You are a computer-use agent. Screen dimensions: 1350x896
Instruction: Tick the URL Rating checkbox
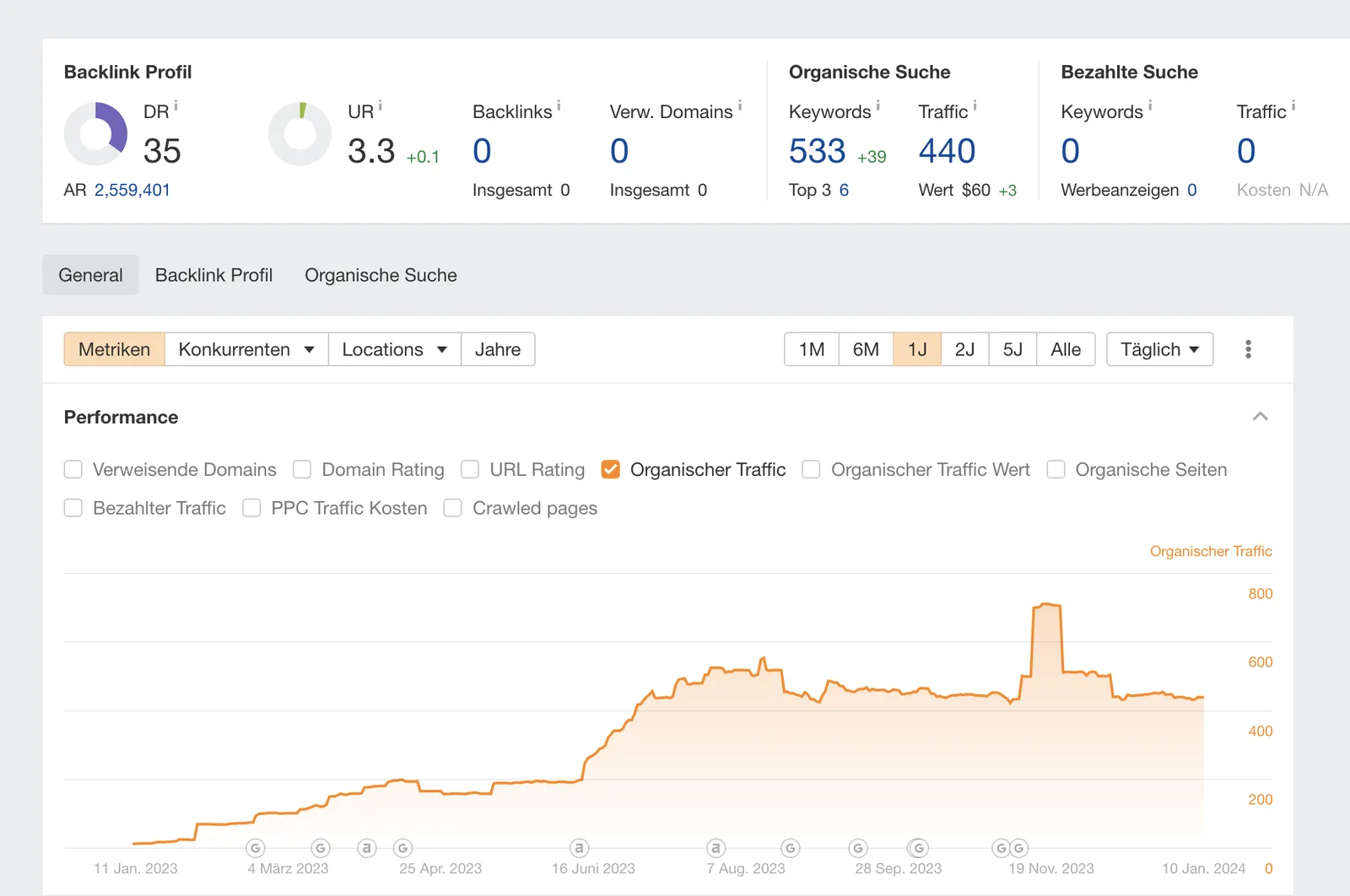tap(470, 469)
